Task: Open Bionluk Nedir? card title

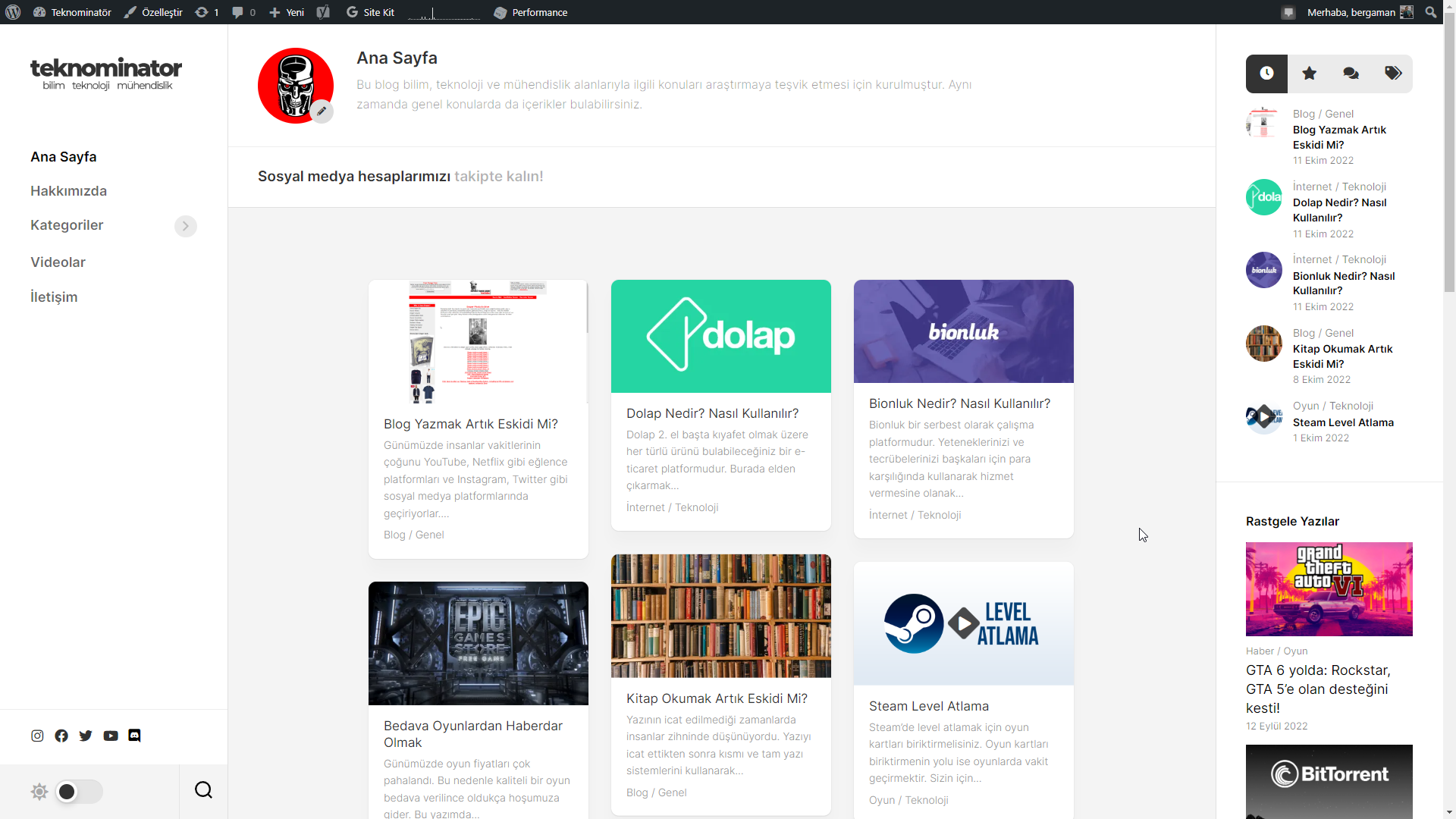Action: point(960,403)
